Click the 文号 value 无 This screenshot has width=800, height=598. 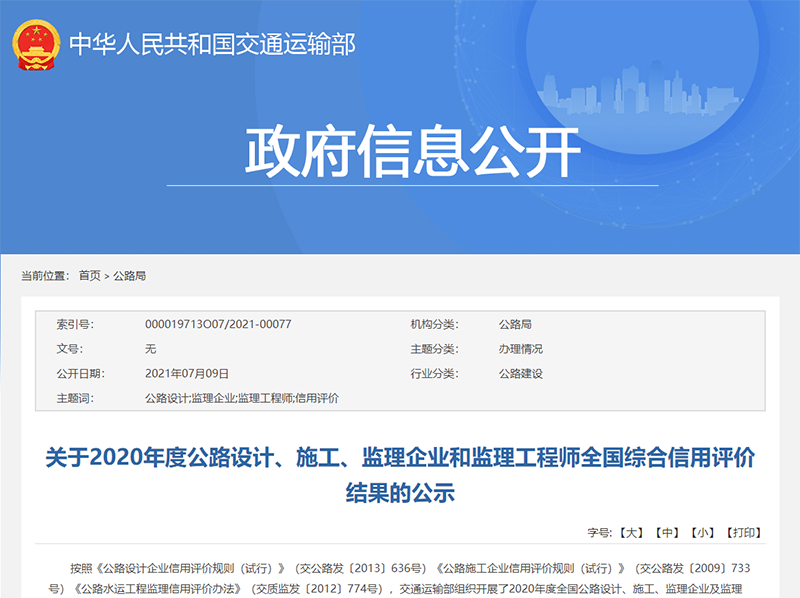[151, 349]
